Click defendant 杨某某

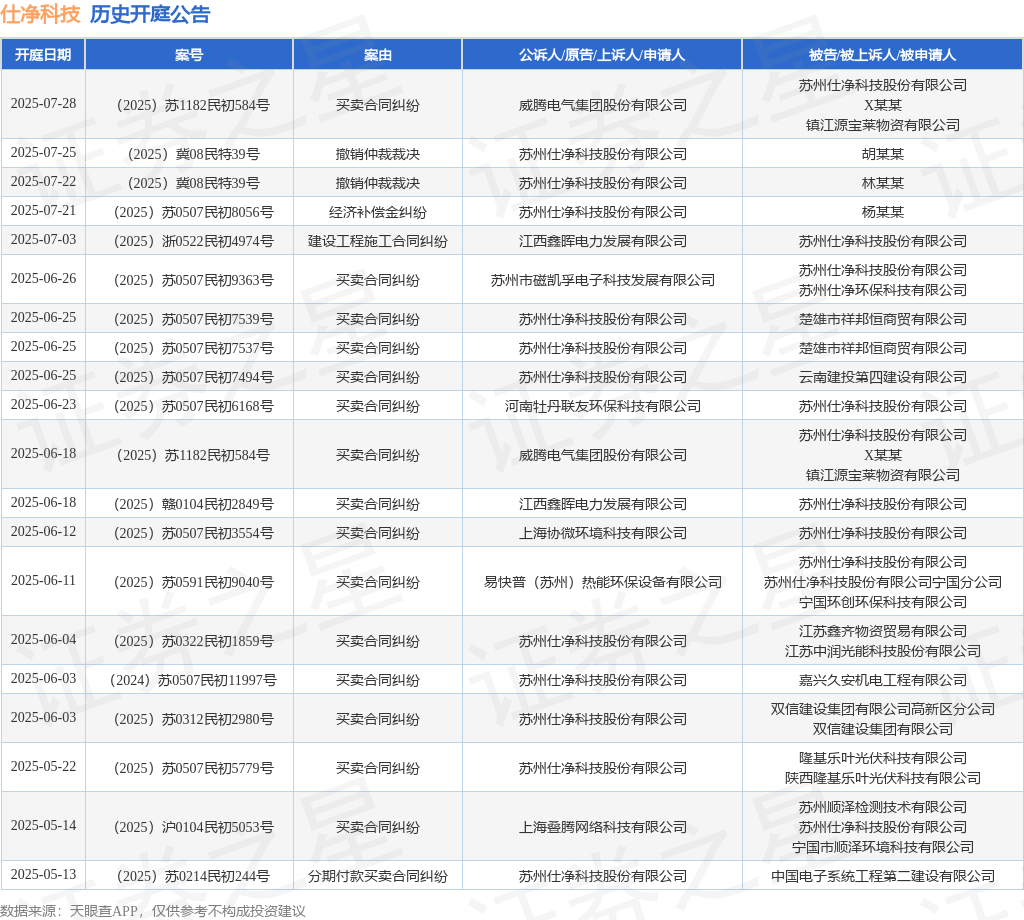click(882, 212)
